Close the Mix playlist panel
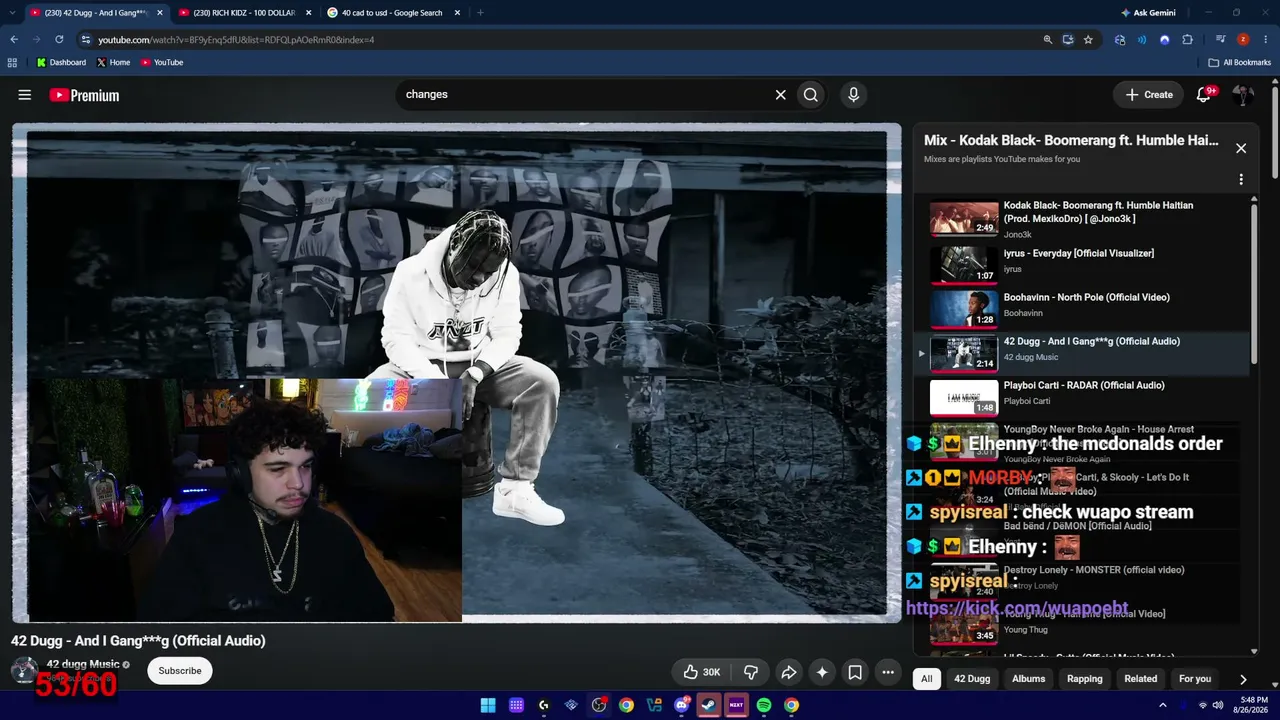Screen dimensions: 1280x720 pyautogui.click(x=1241, y=148)
